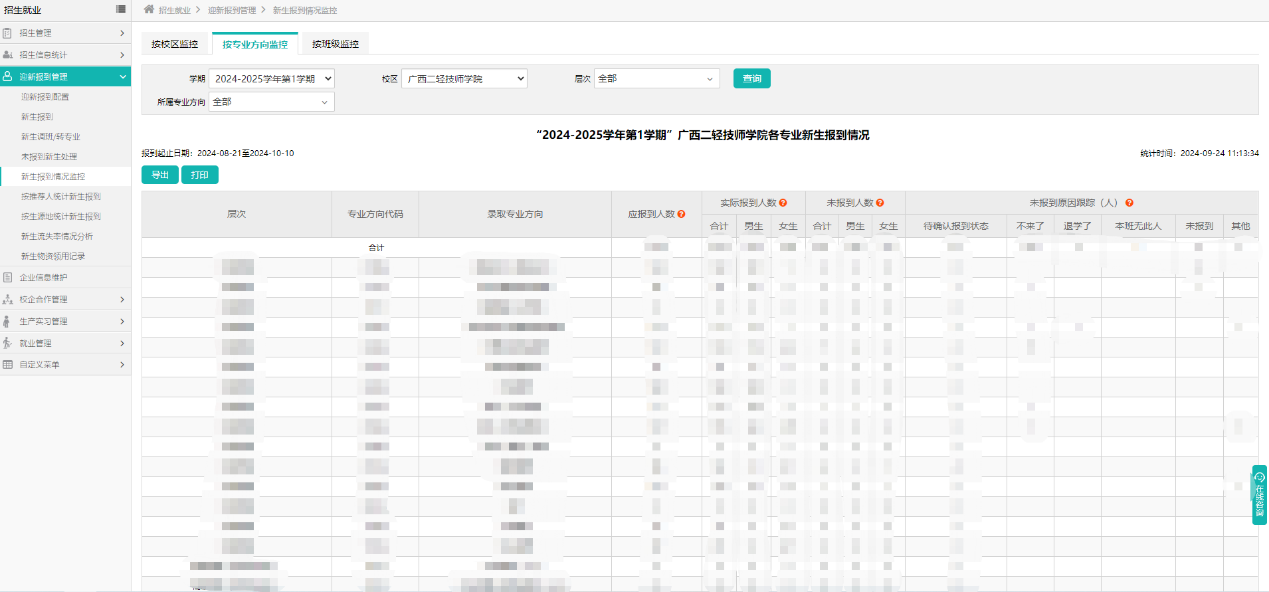Switch to the 按班级监控 tab
The width and height of the screenshot is (1269, 592).
click(335, 44)
